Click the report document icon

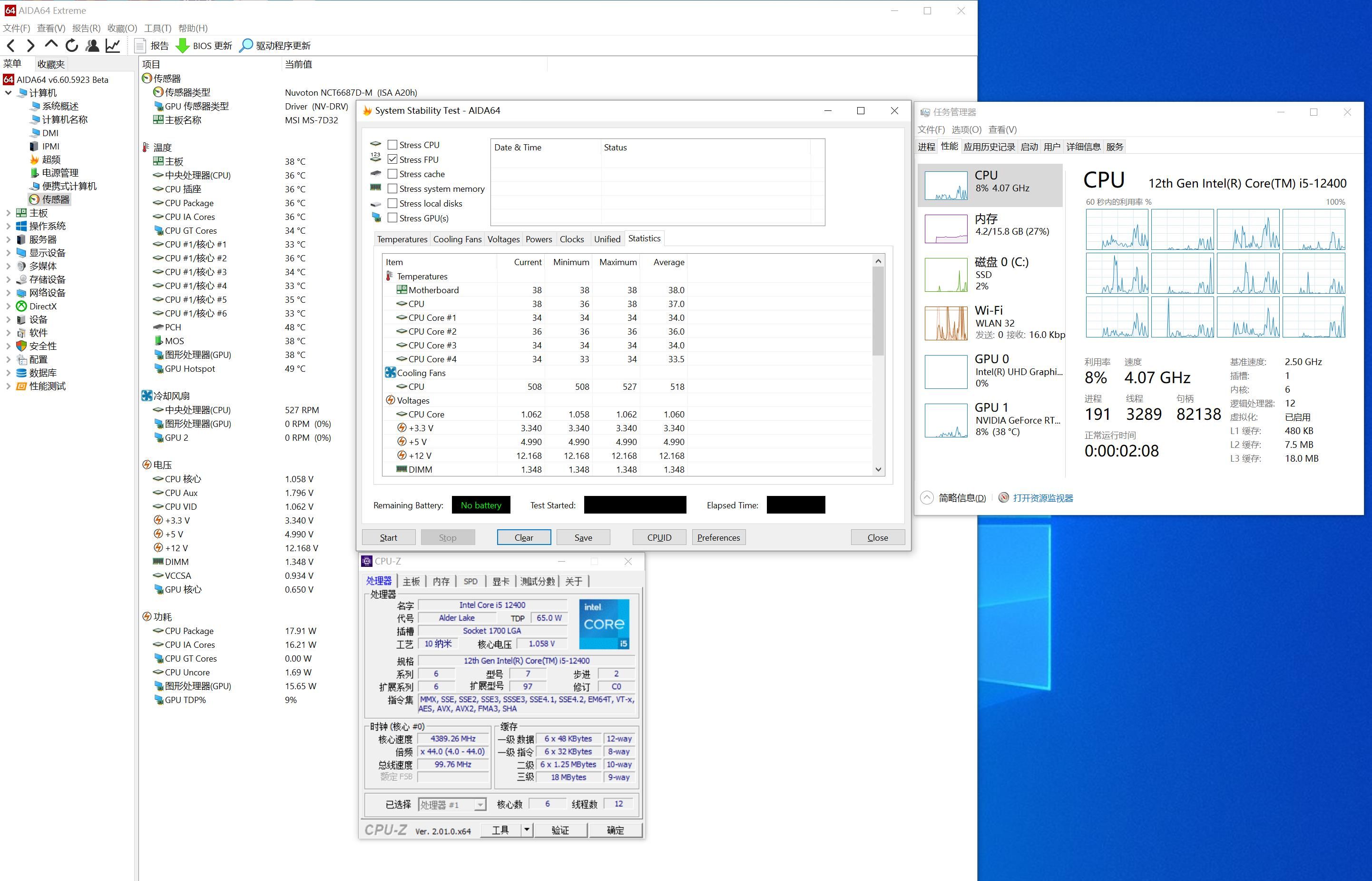[x=140, y=46]
